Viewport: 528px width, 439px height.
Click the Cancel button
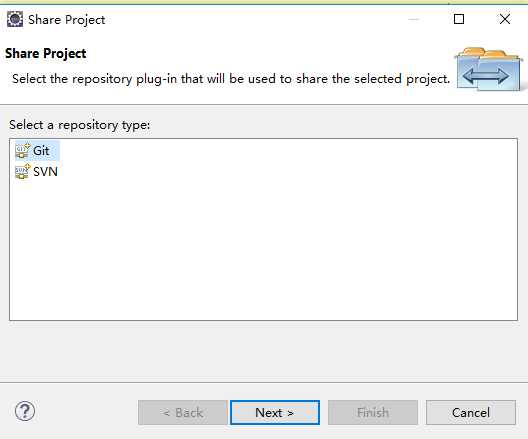coord(471,412)
